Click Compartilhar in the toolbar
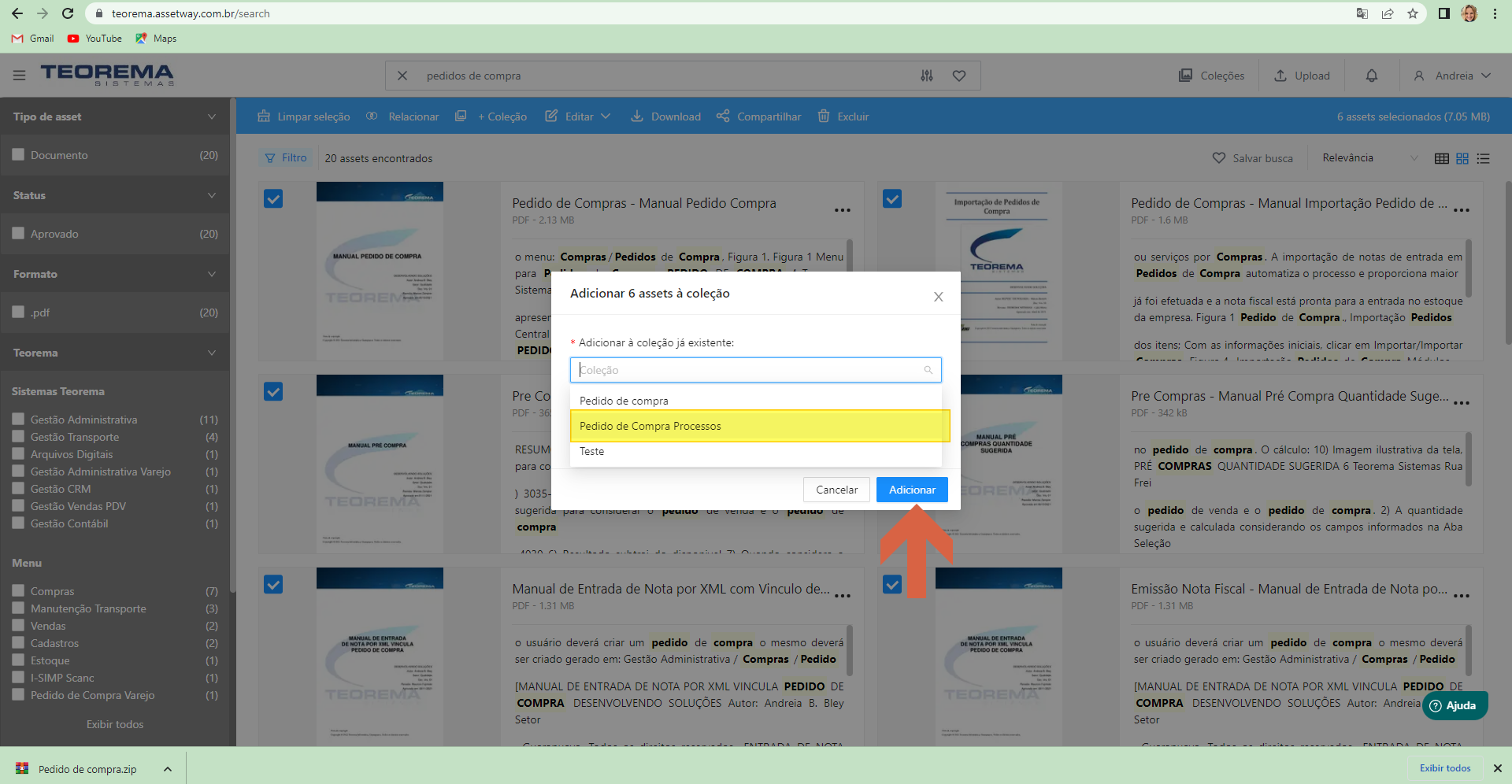1512x784 pixels. point(758,116)
